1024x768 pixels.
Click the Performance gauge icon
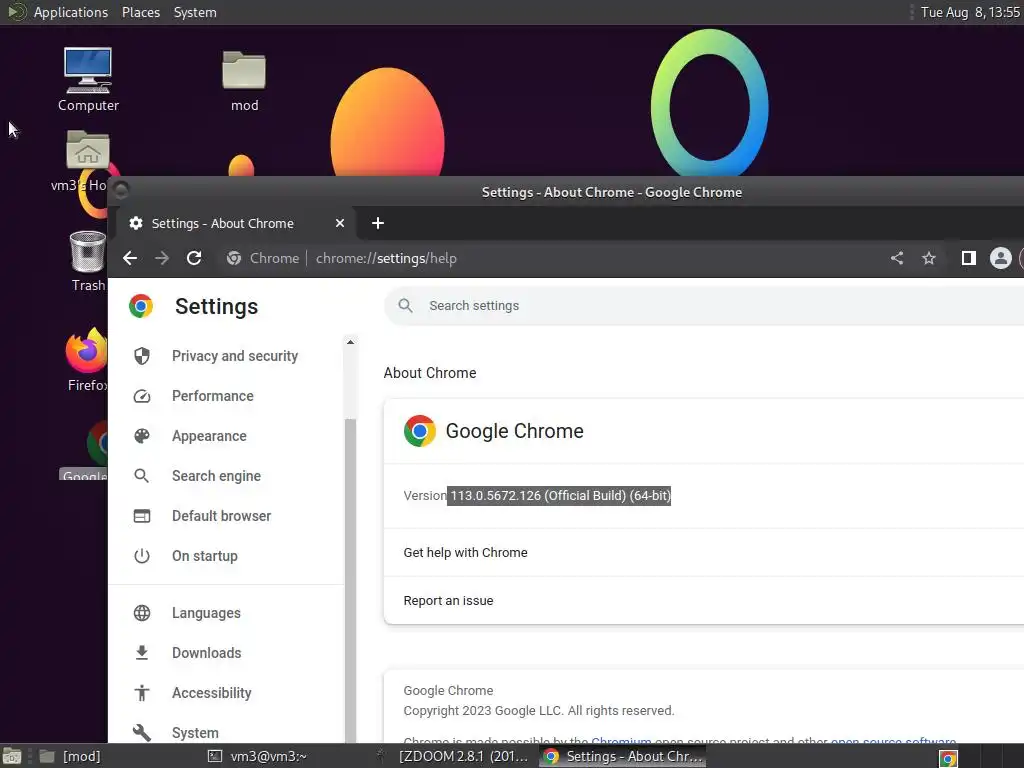click(x=142, y=396)
